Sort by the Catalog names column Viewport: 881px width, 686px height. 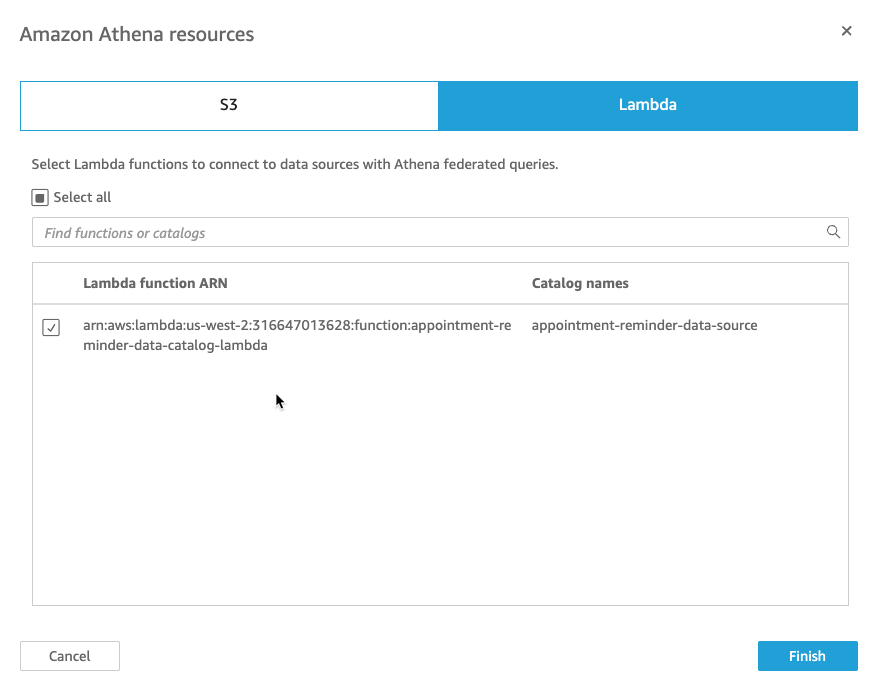pyautogui.click(x=580, y=283)
